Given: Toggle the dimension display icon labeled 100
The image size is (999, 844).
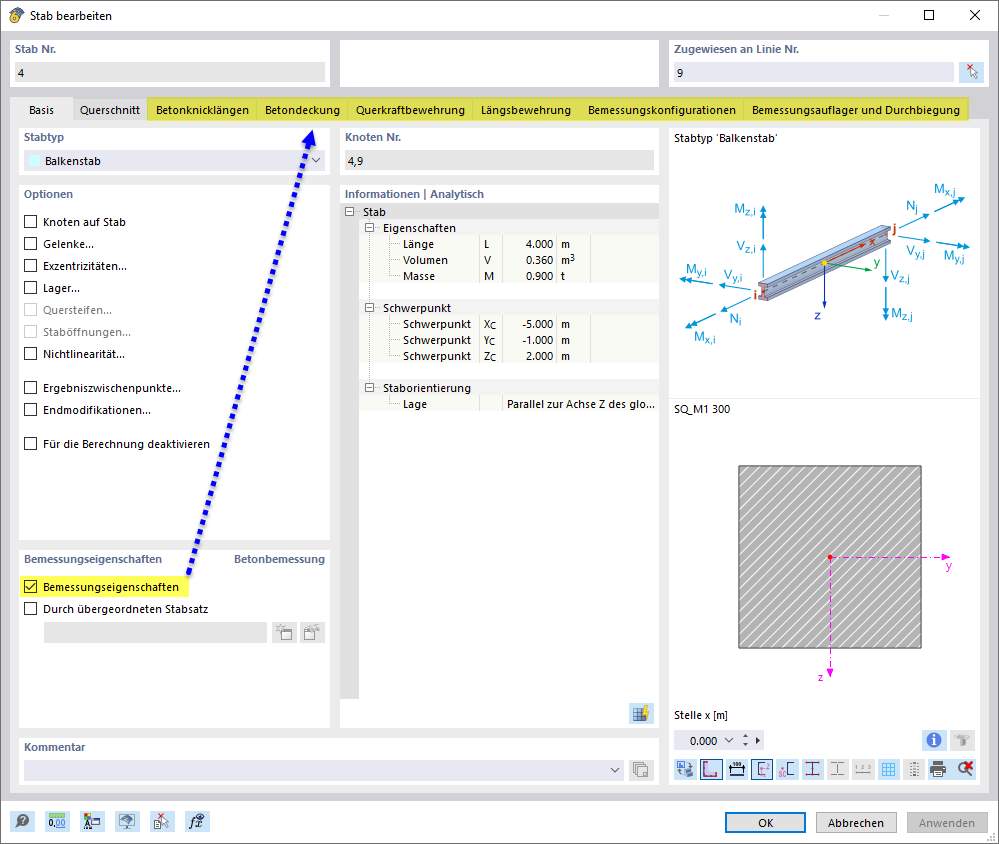Looking at the screenshot, I should tap(737, 769).
